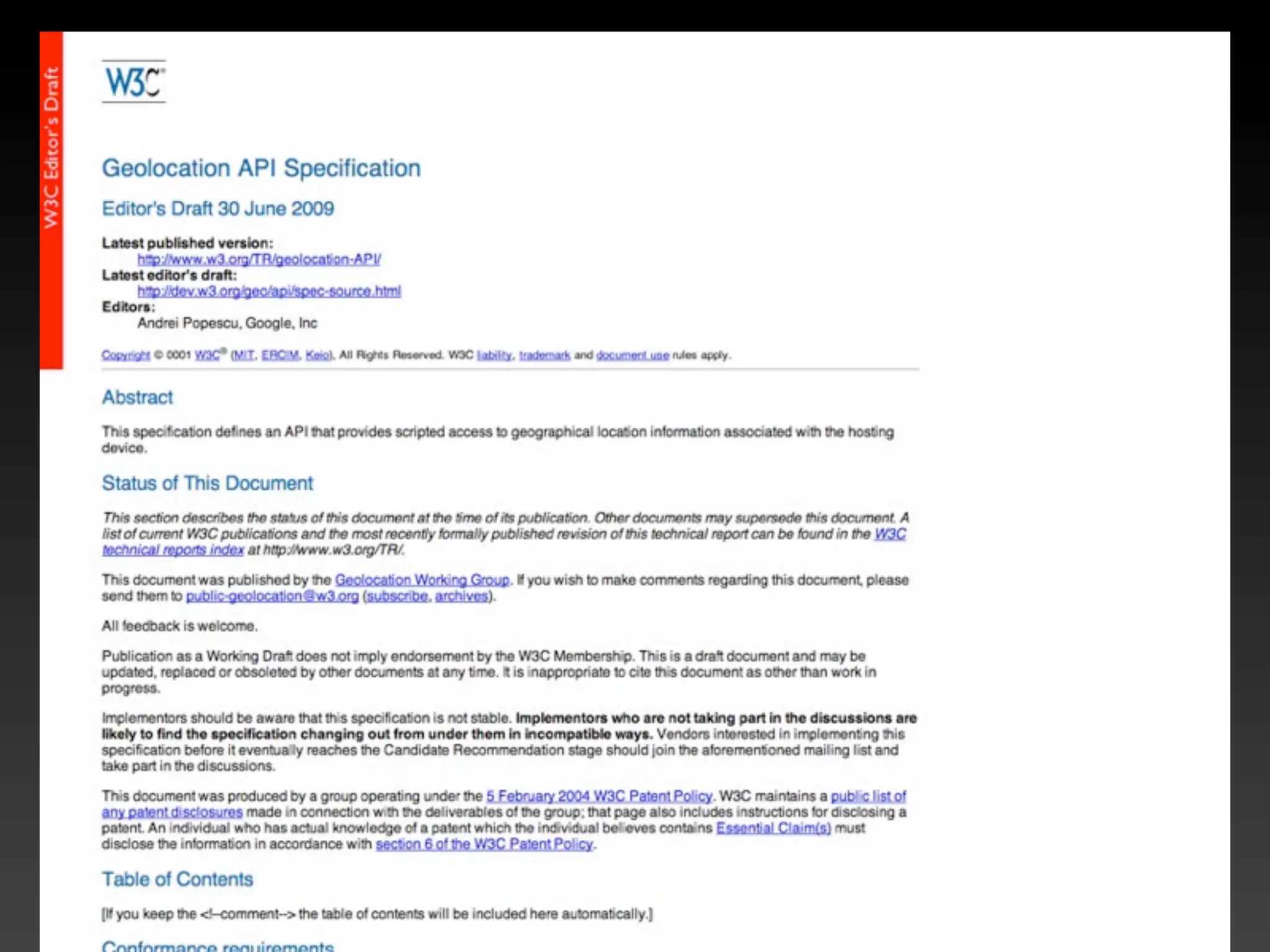Click the liability link
Screen dimensions: 1270x952
coord(494,355)
